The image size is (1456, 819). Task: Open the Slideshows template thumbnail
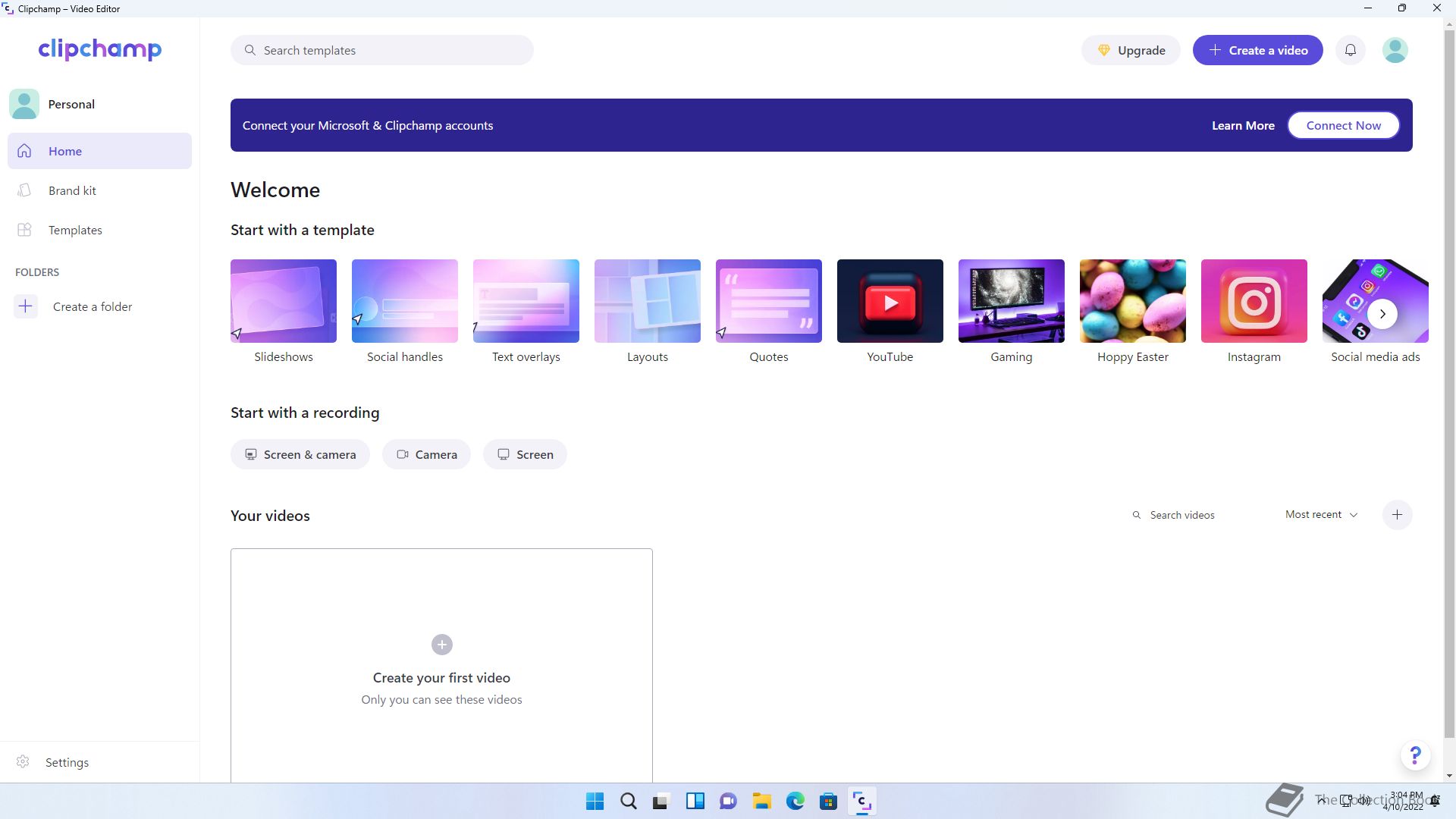284,301
